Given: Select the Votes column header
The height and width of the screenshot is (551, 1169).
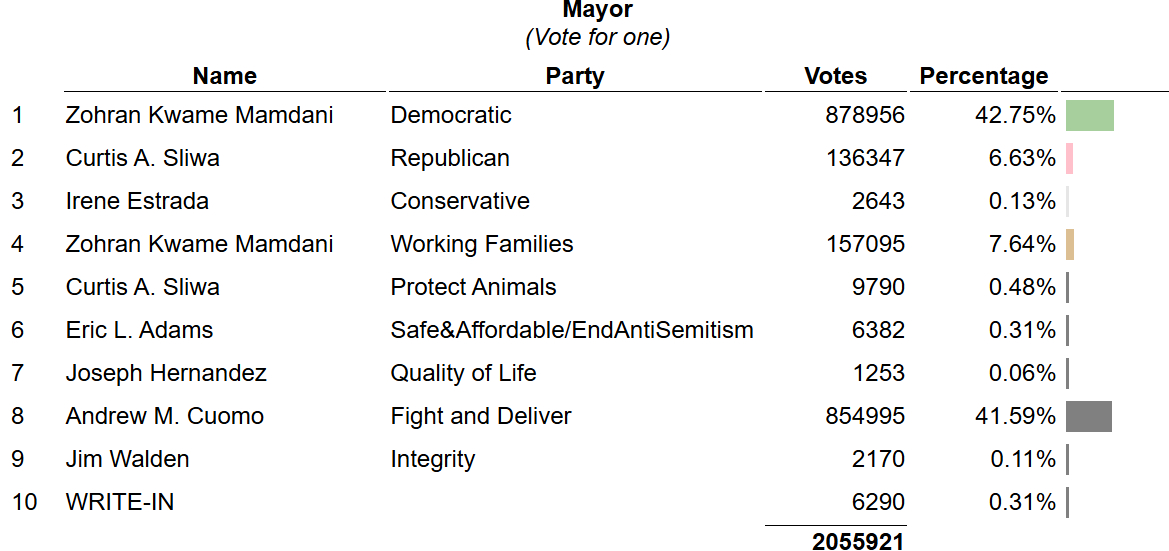Looking at the screenshot, I should tap(835, 76).
